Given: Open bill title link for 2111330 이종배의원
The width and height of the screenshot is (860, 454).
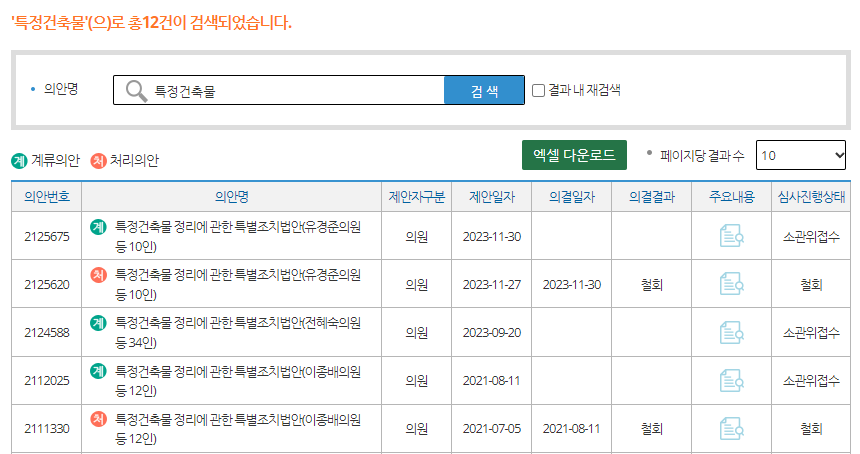Looking at the screenshot, I should [x=237, y=429].
